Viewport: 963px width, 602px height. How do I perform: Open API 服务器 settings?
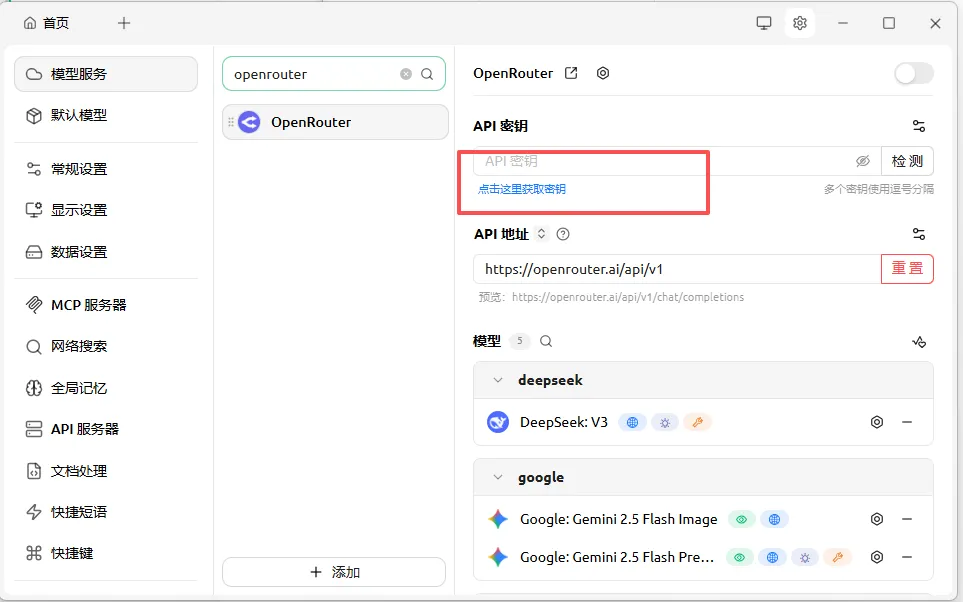tap(106, 429)
